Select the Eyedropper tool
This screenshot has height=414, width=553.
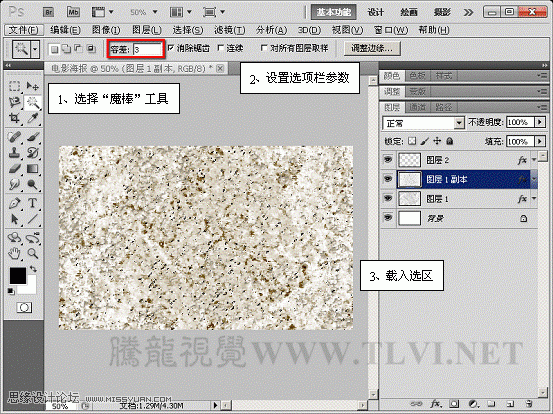point(33,118)
